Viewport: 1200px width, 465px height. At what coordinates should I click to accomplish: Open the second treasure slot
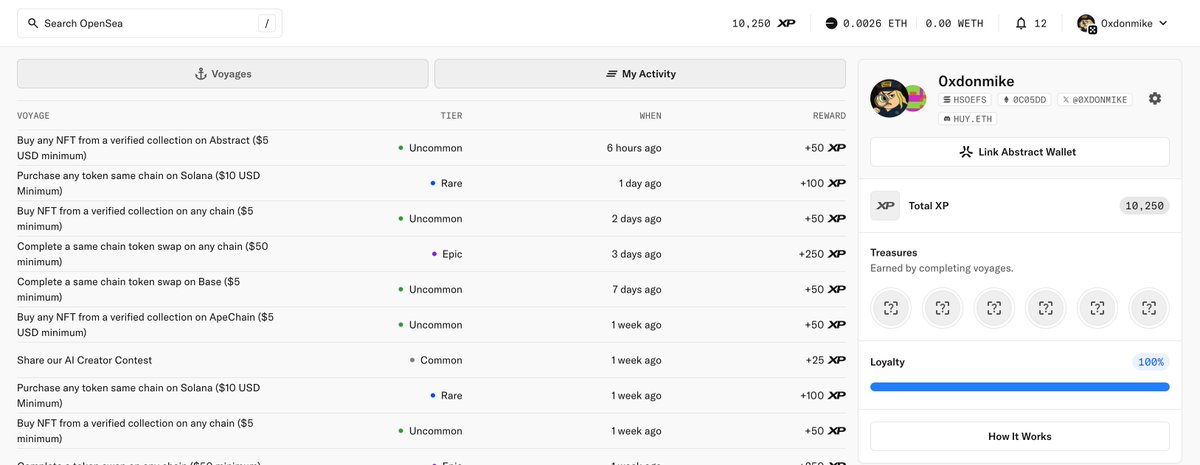[942, 308]
